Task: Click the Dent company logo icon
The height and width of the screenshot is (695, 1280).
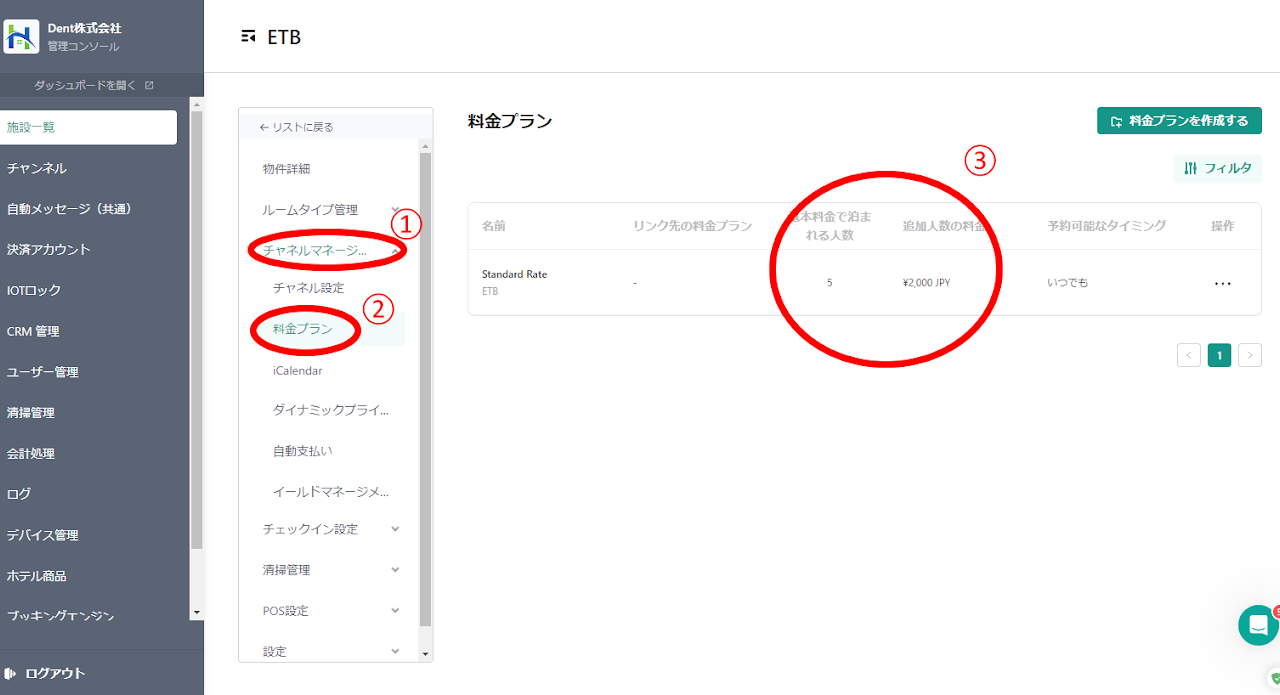Action: pos(21,37)
